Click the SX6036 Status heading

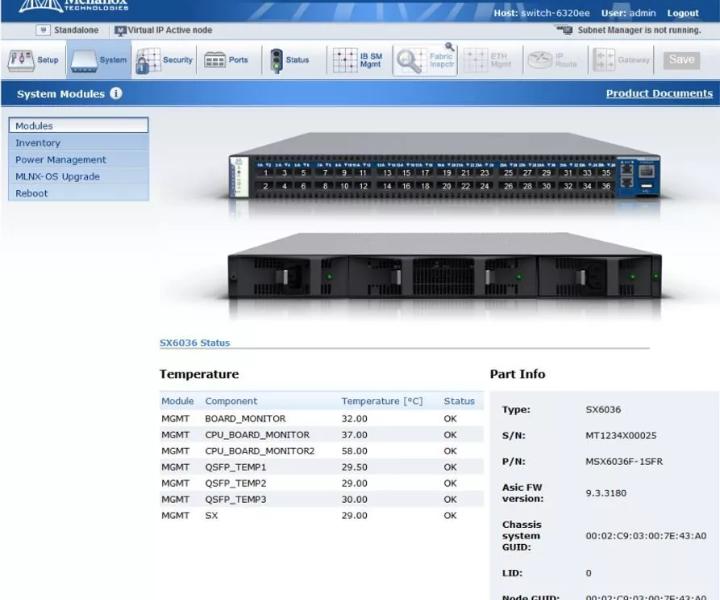pyautogui.click(x=195, y=343)
